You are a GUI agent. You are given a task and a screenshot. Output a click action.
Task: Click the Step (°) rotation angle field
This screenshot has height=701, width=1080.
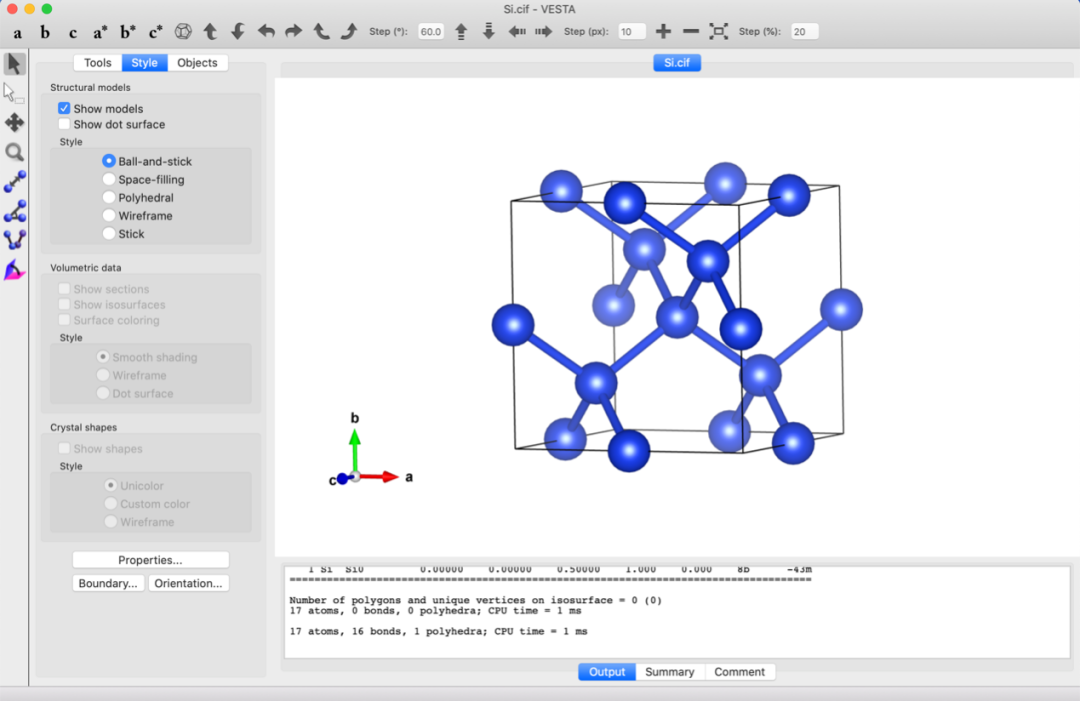[x=431, y=32]
